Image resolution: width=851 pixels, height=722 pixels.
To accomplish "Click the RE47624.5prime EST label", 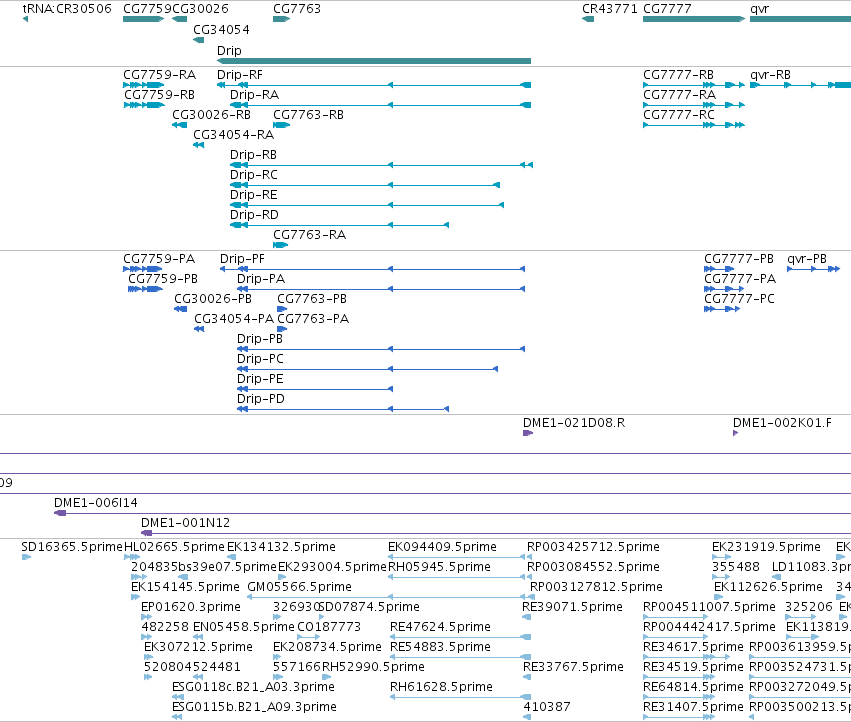I will coord(440,627).
